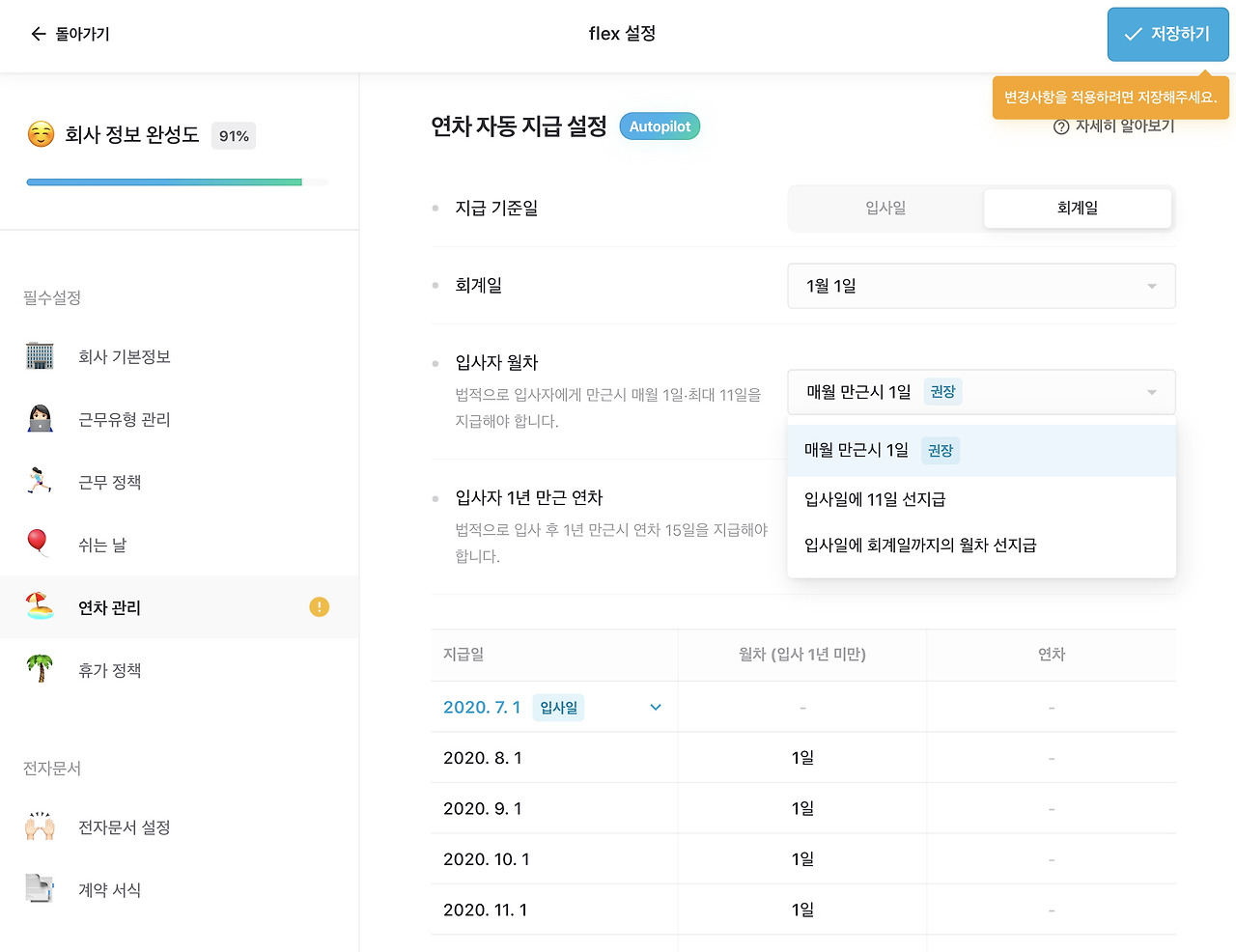Viewport: 1236px width, 952px height.
Task: Save changes with the 저장하기 button
Action: [x=1167, y=34]
